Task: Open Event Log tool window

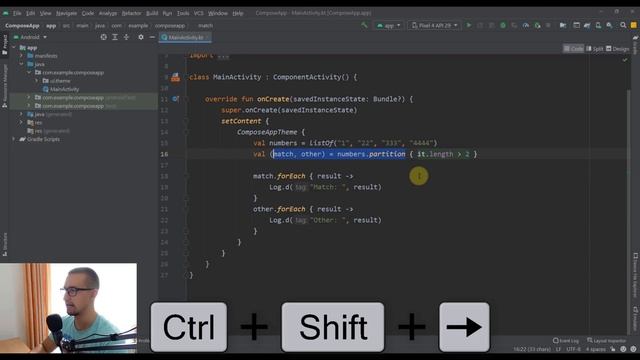Action: click(x=566, y=340)
